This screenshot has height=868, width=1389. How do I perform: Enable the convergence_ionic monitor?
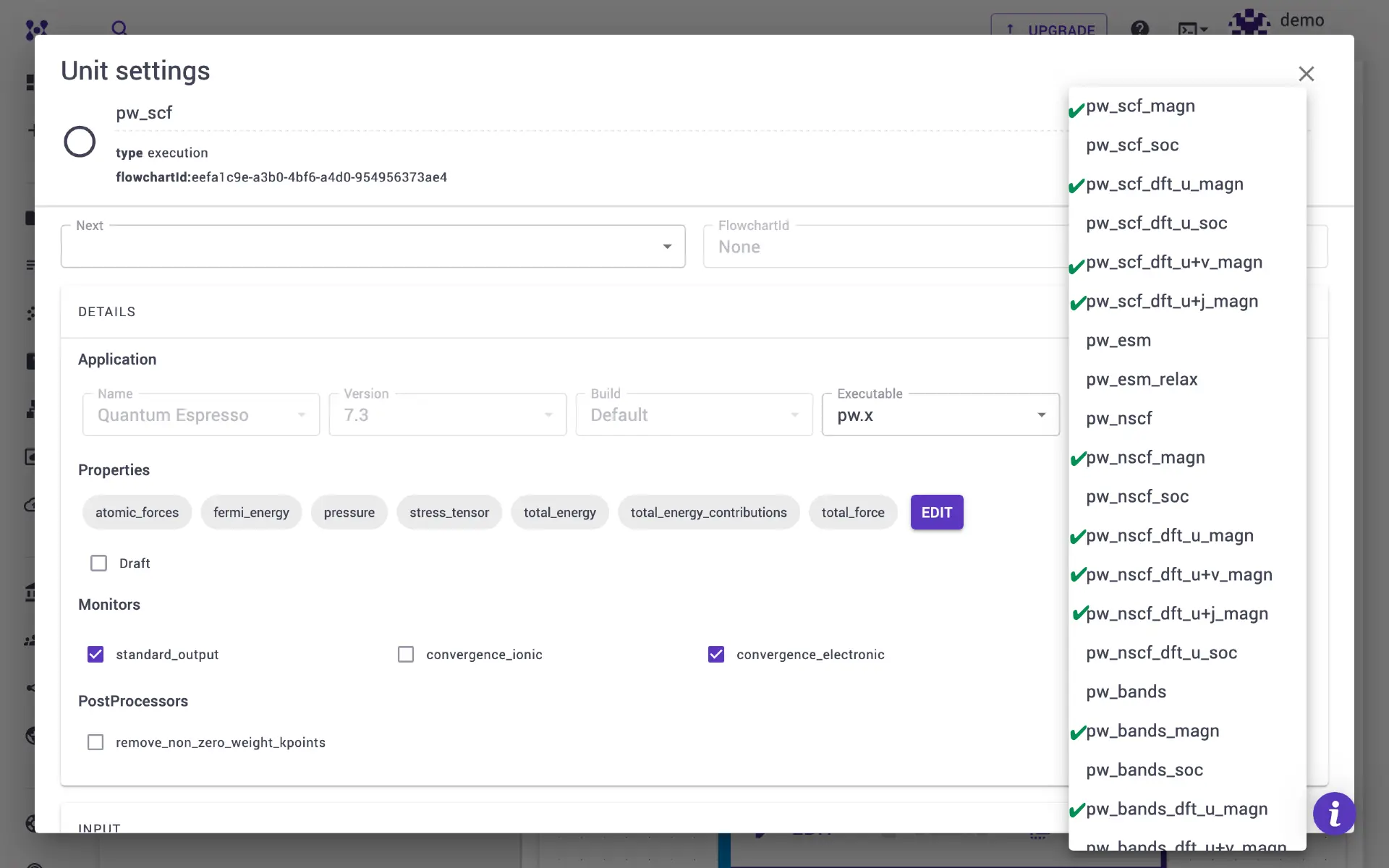(x=406, y=654)
